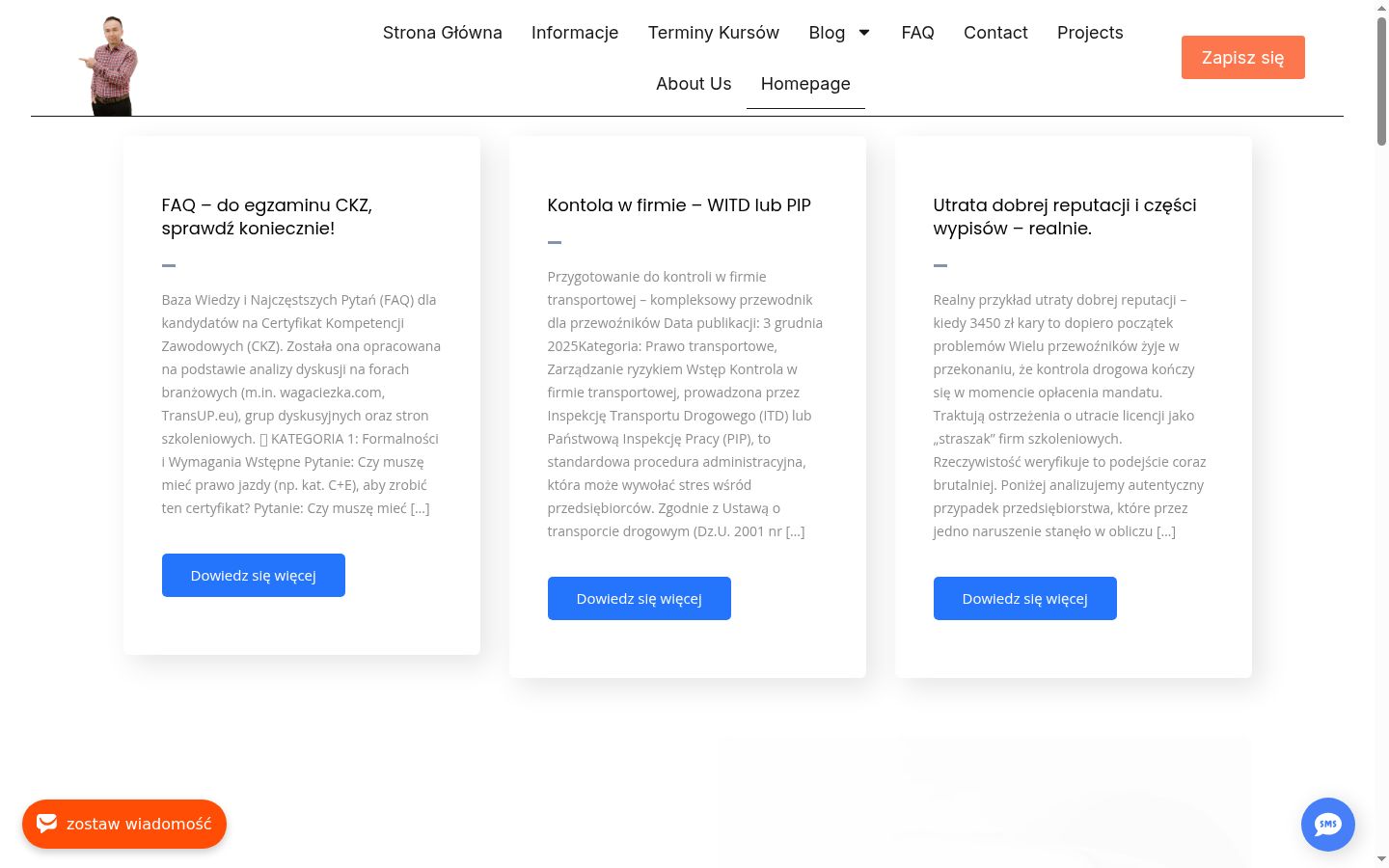Screen dimensions: 1389x868
Task: Click the vertical page scrollbar thumb
Action: [x=1381, y=81]
